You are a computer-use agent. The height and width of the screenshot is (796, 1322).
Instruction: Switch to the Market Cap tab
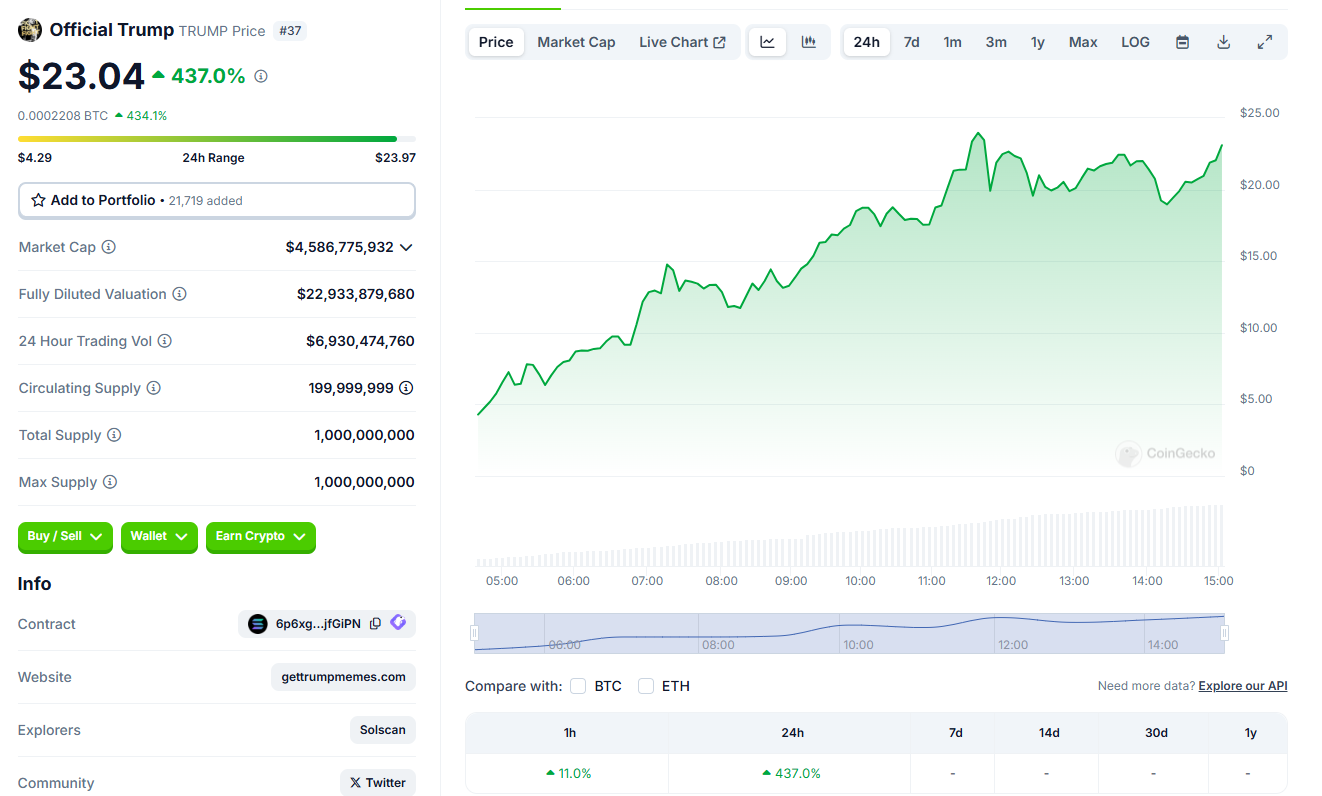(576, 42)
